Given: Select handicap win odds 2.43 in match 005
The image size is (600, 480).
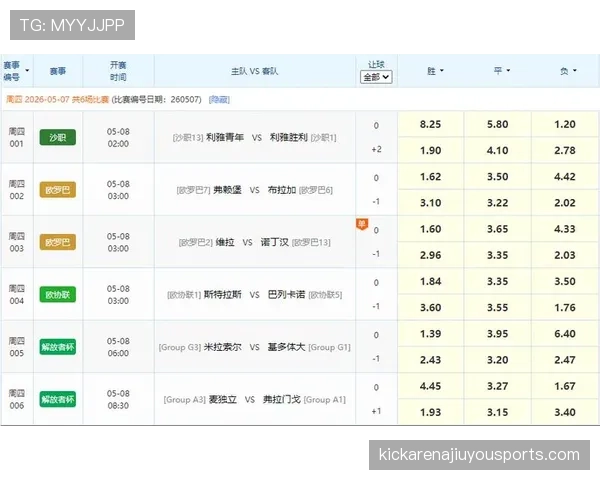Looking at the screenshot, I should pos(430,360).
